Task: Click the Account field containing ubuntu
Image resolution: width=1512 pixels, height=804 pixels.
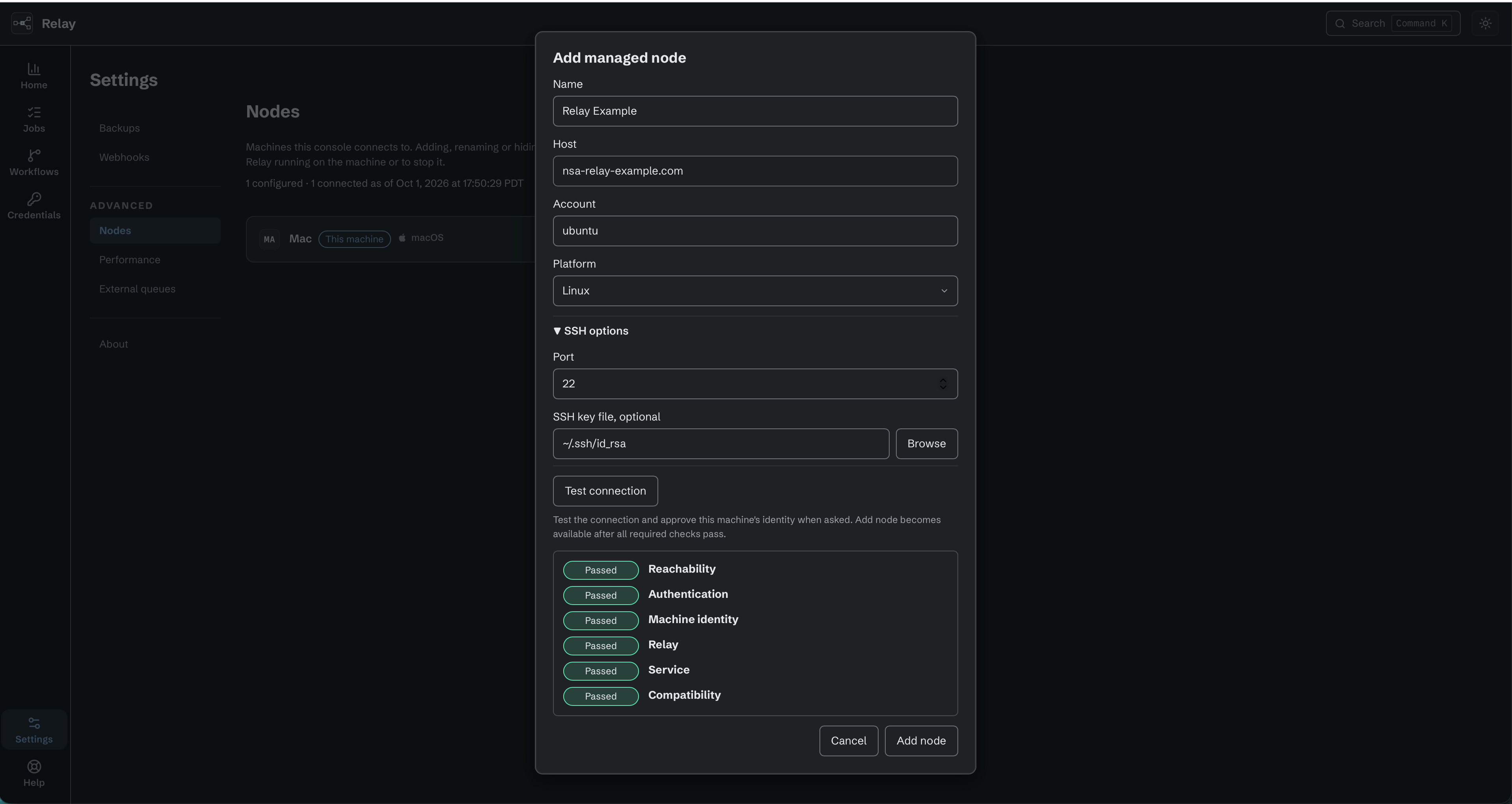Action: (x=755, y=231)
